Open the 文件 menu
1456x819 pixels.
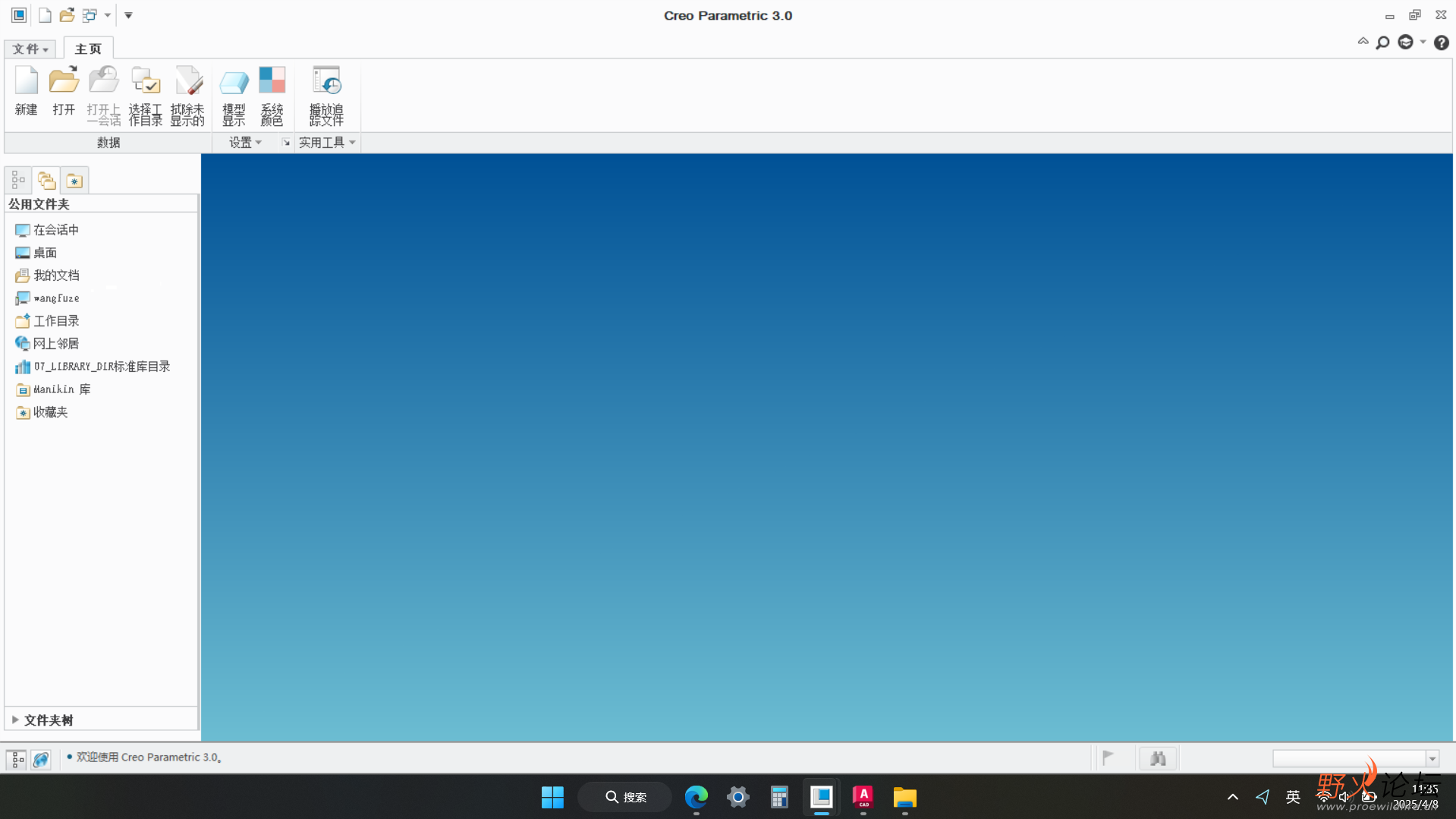pos(30,49)
